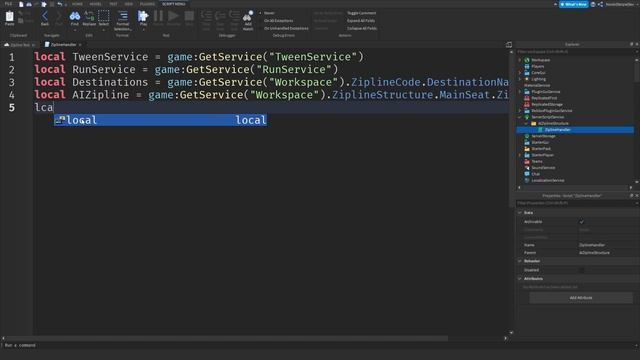Click the editor horizontal scrollbar
The width and height of the screenshot is (640, 360).
pyautogui.click(x=227, y=338)
